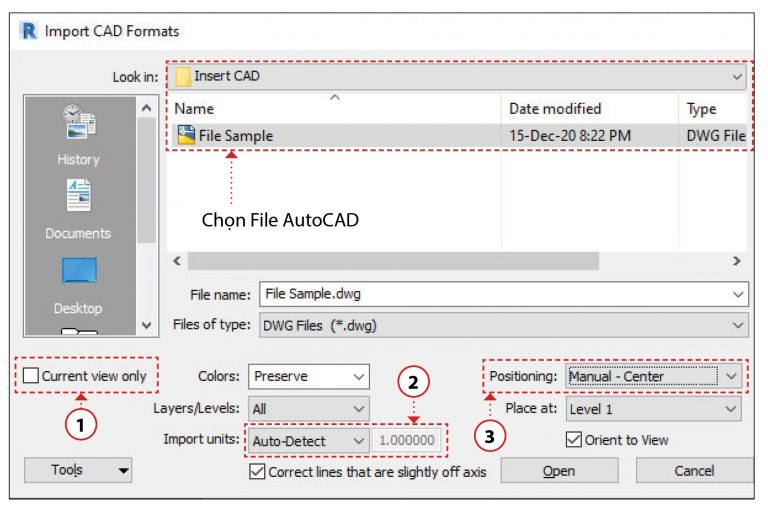Expand the Positioning dropdown
Screen dimensions: 768x516
point(654,377)
